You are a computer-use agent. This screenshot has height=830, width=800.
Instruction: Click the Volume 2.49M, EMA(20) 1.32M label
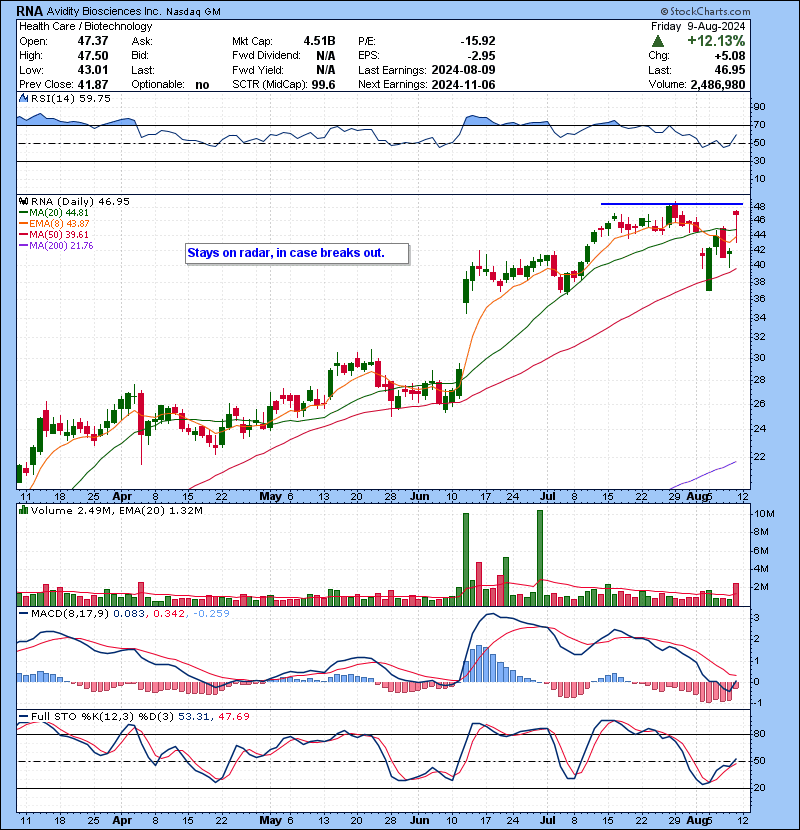[x=116, y=510]
